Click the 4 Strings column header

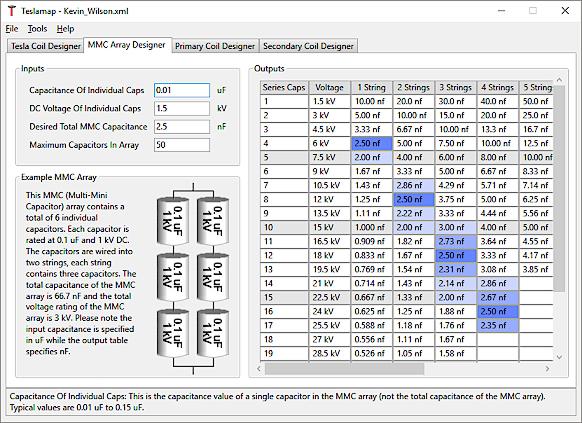(498, 88)
